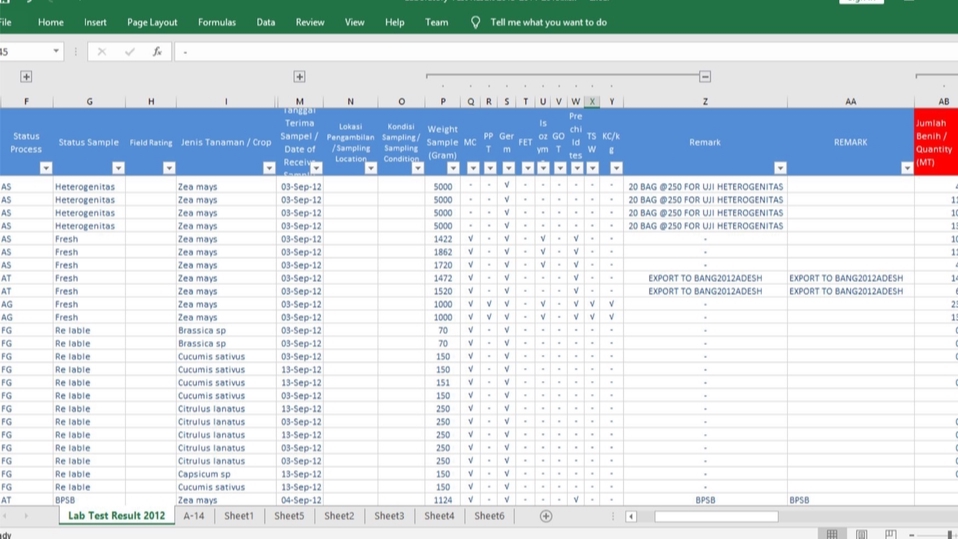The image size is (958, 539).
Task: Open Sampling Location filter dropdown
Action: click(371, 168)
